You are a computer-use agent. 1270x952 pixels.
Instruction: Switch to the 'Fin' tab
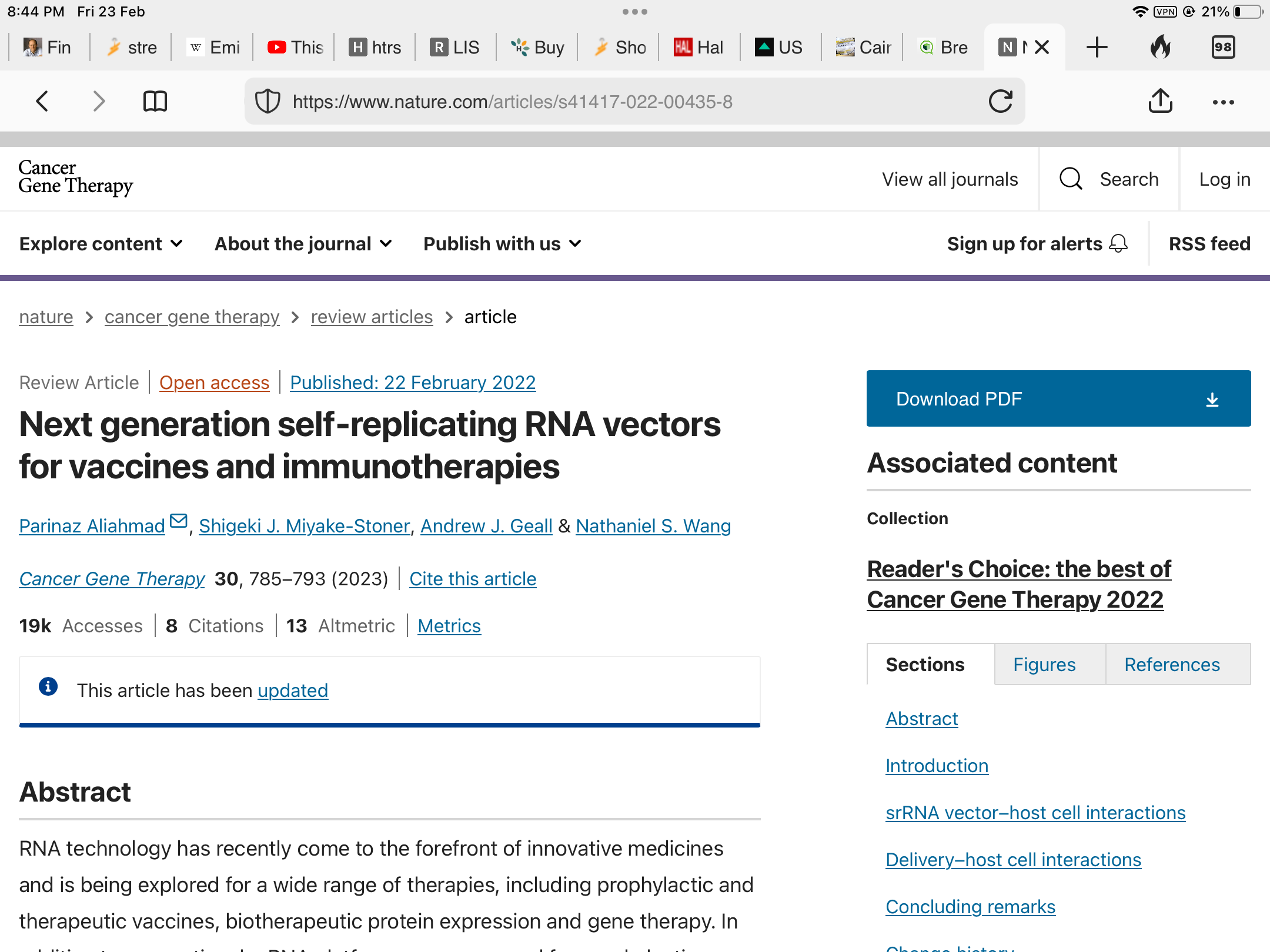(48, 47)
